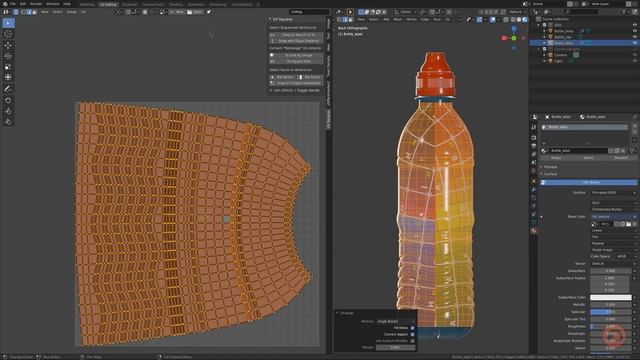Switch viewport to Material Preview shading

(519, 19)
